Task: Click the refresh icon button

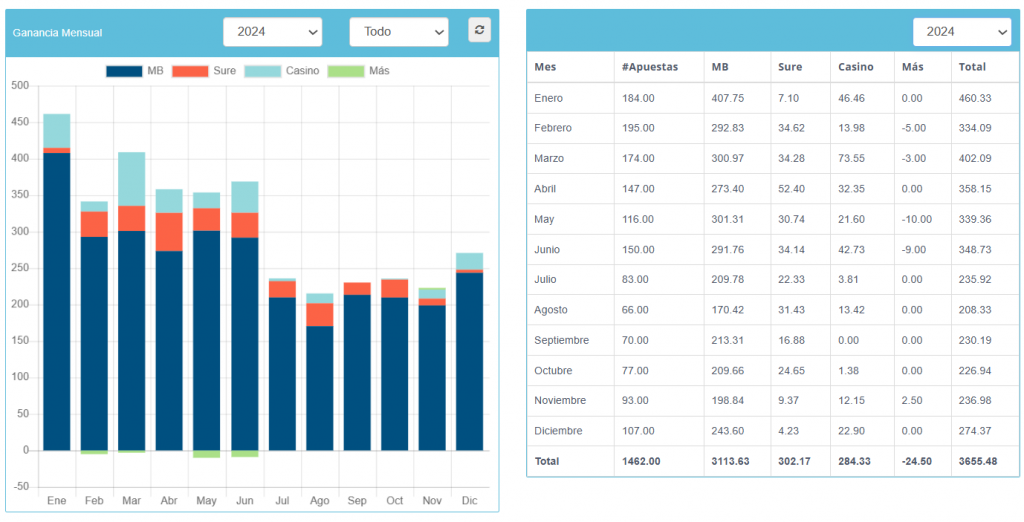Action: click(x=480, y=30)
